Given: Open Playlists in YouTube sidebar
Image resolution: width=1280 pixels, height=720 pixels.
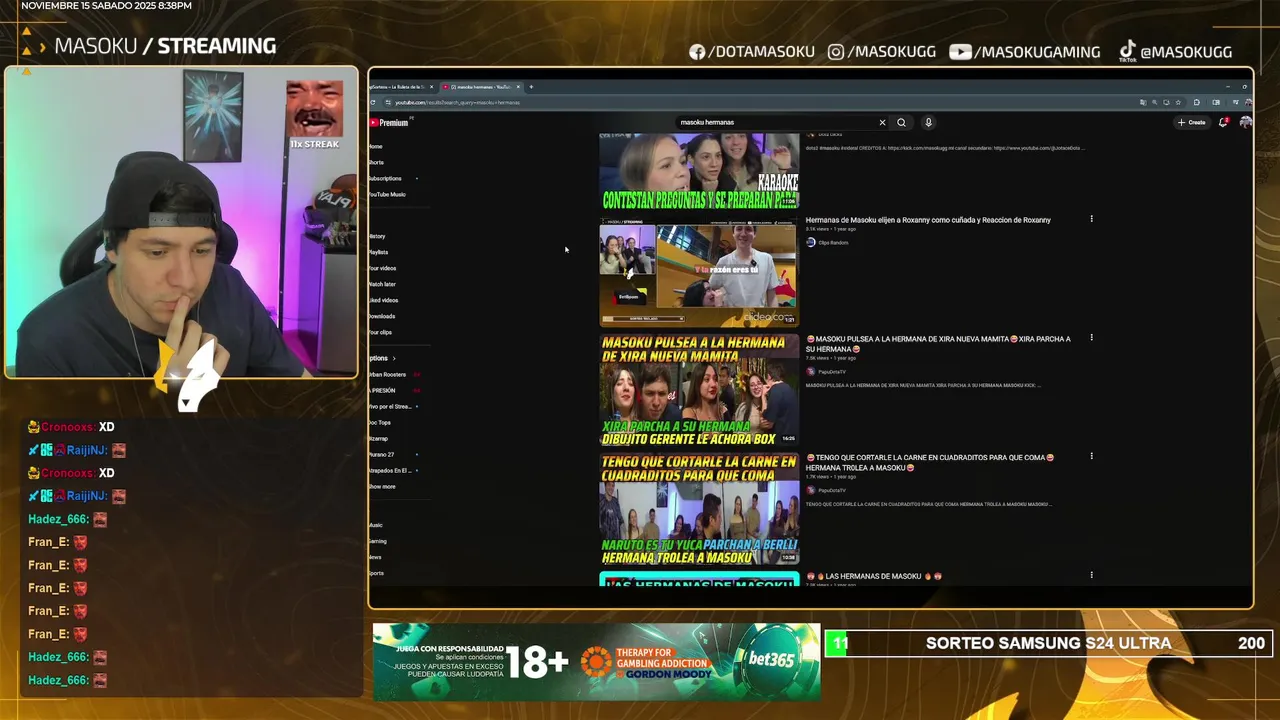Looking at the screenshot, I should click(379, 252).
